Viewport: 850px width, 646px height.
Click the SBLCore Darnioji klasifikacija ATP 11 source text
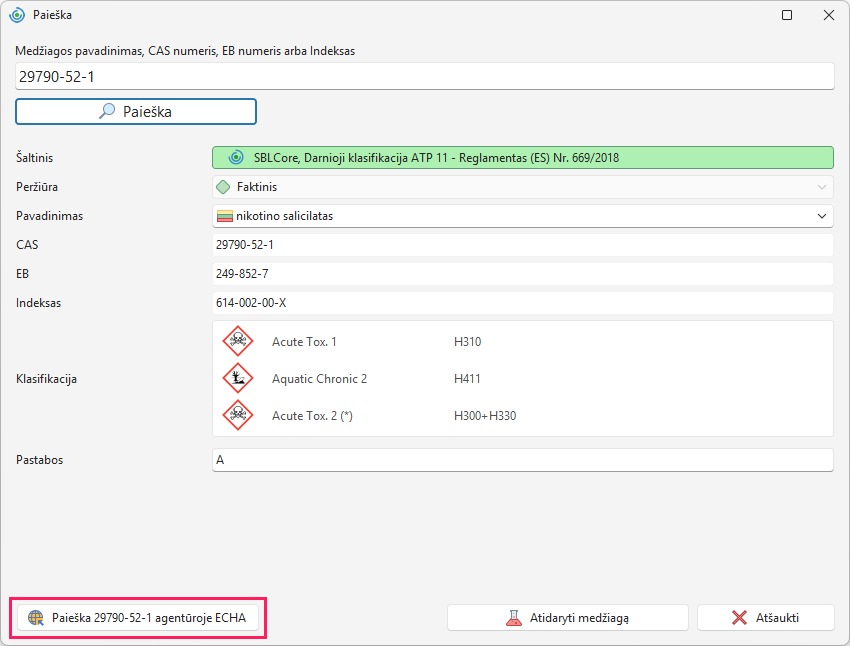436,158
